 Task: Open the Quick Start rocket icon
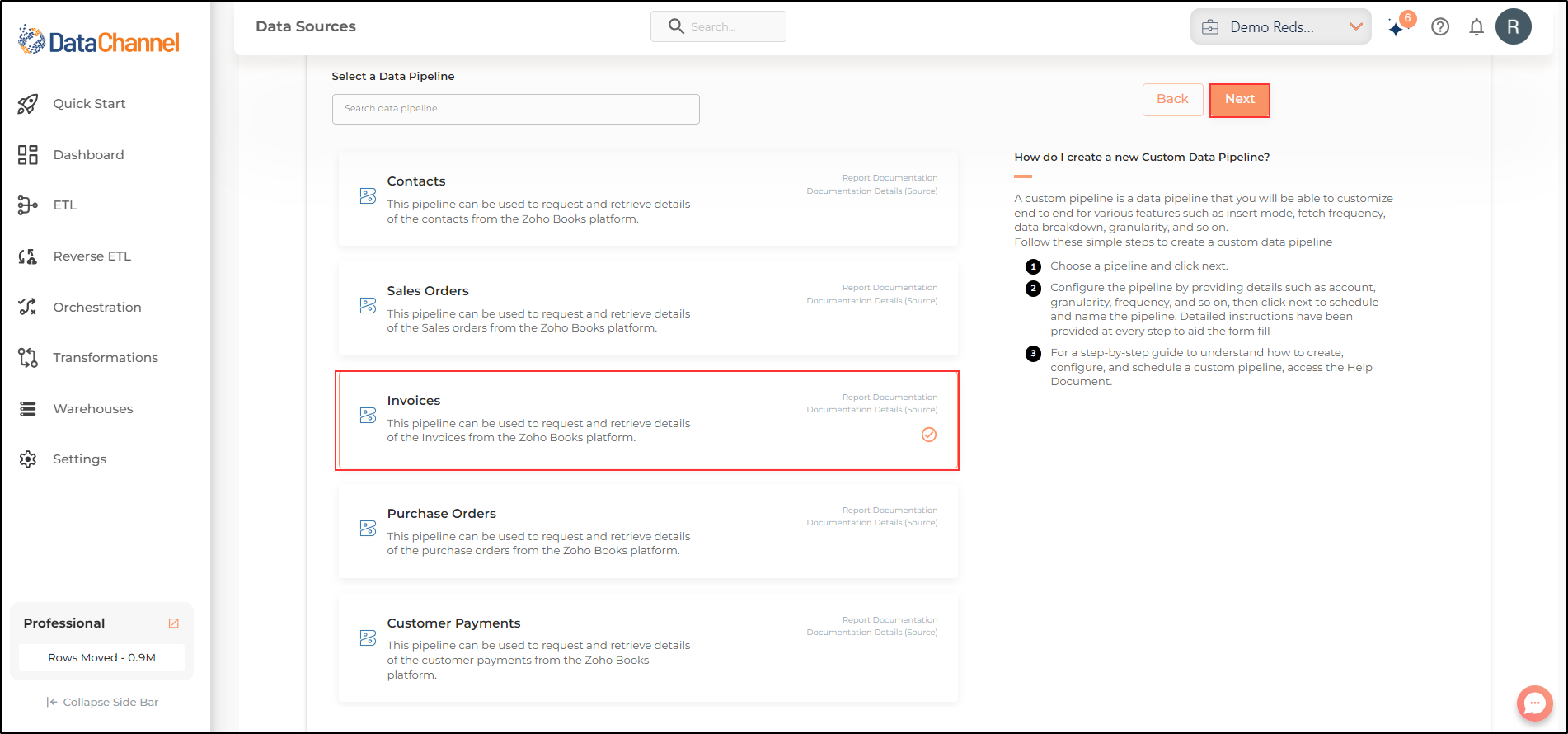pyautogui.click(x=28, y=104)
